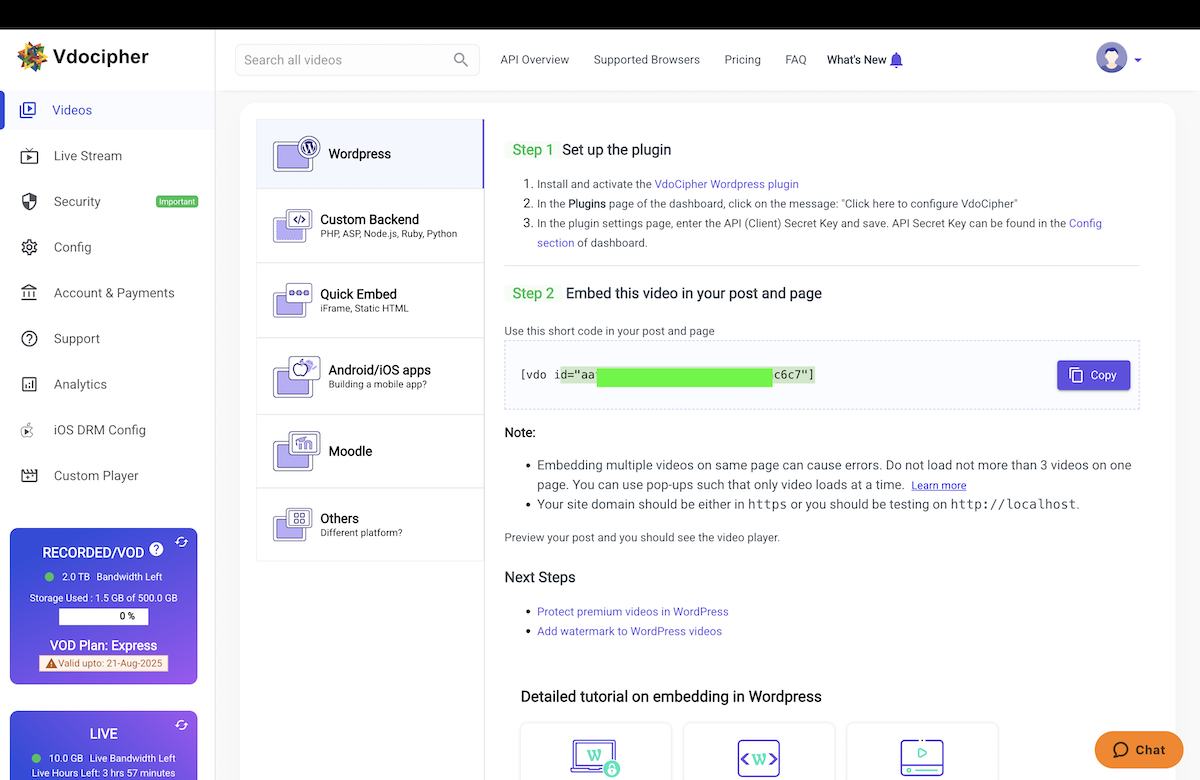Refresh the LIVE usage panel
This screenshot has height=780, width=1200.
[182, 725]
